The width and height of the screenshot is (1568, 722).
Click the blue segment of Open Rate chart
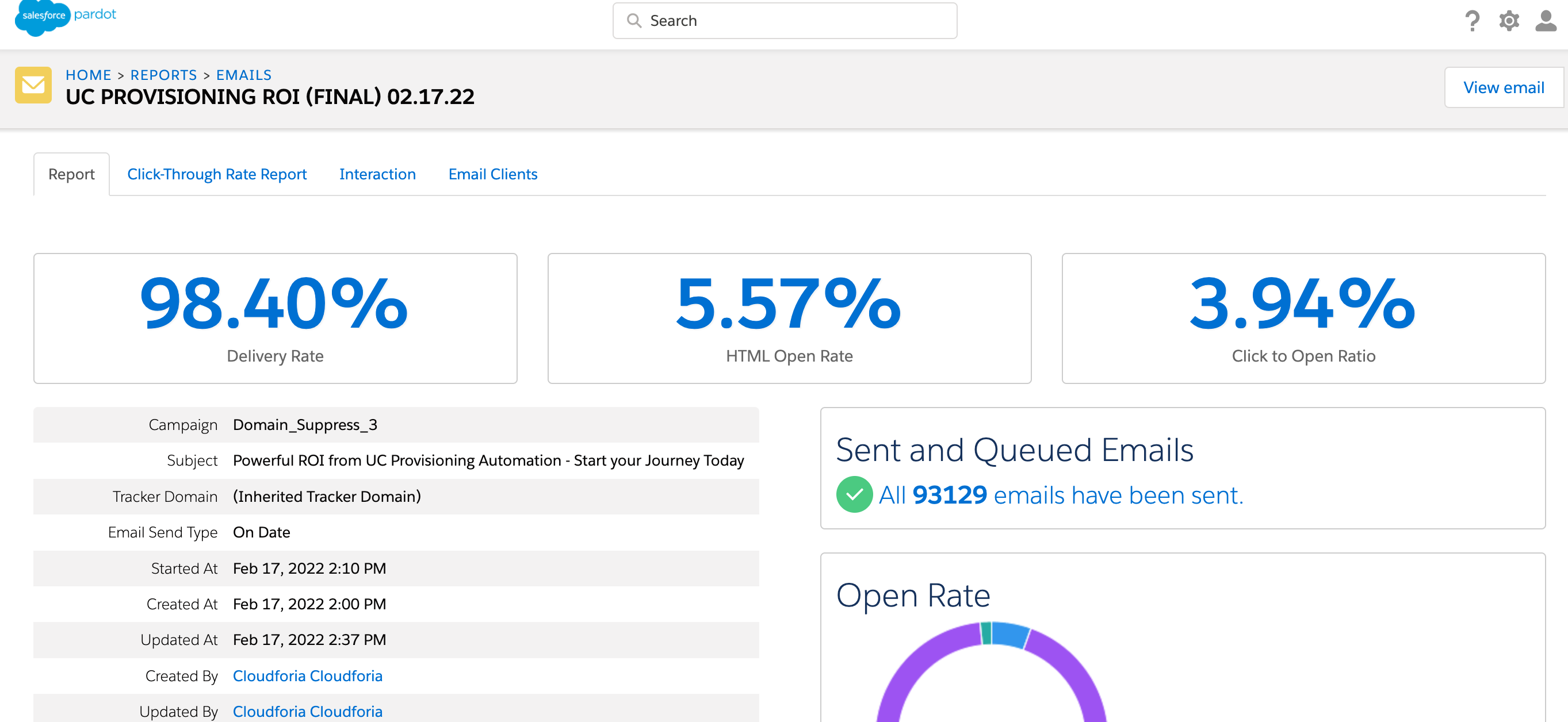[1010, 635]
